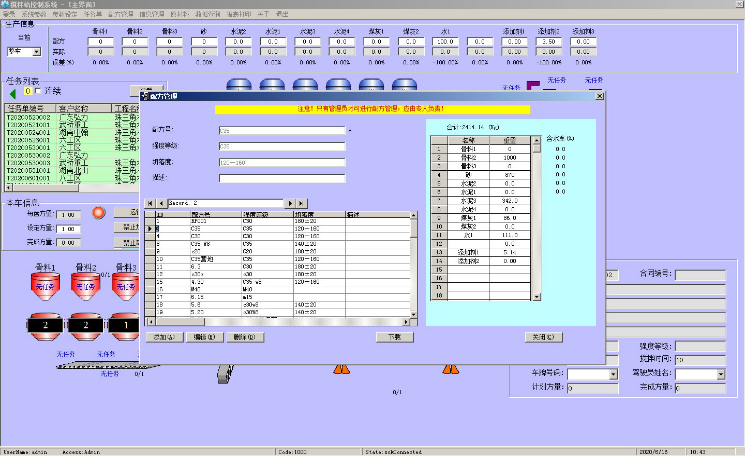
Task: Go to next record in recipe navigator
Action: [x=290, y=203]
